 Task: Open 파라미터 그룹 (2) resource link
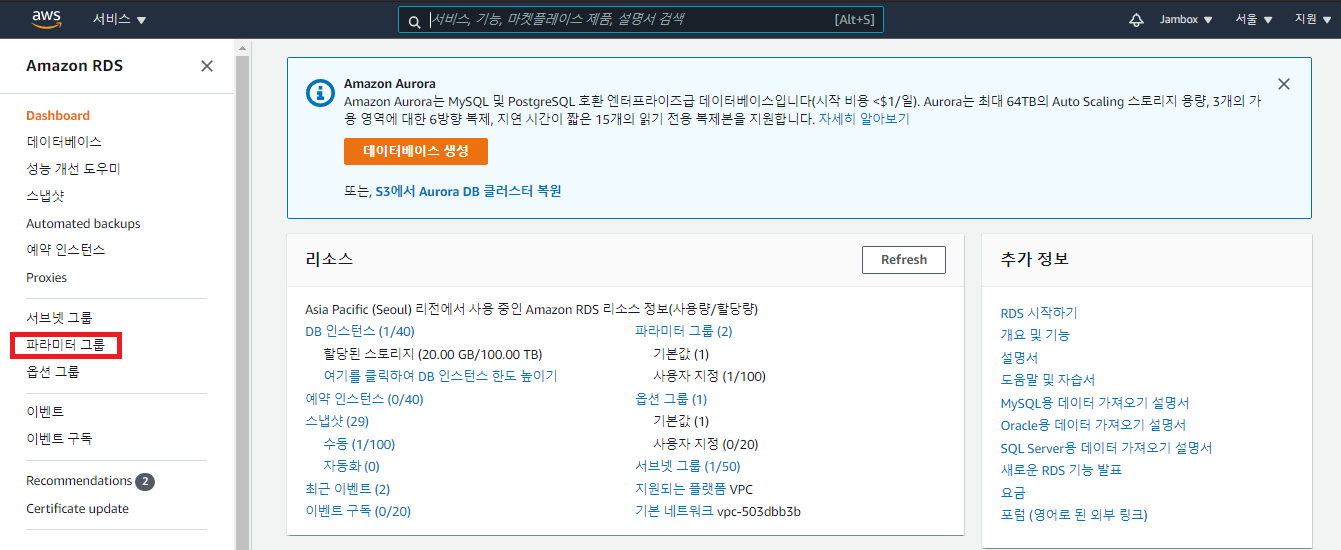(x=684, y=332)
